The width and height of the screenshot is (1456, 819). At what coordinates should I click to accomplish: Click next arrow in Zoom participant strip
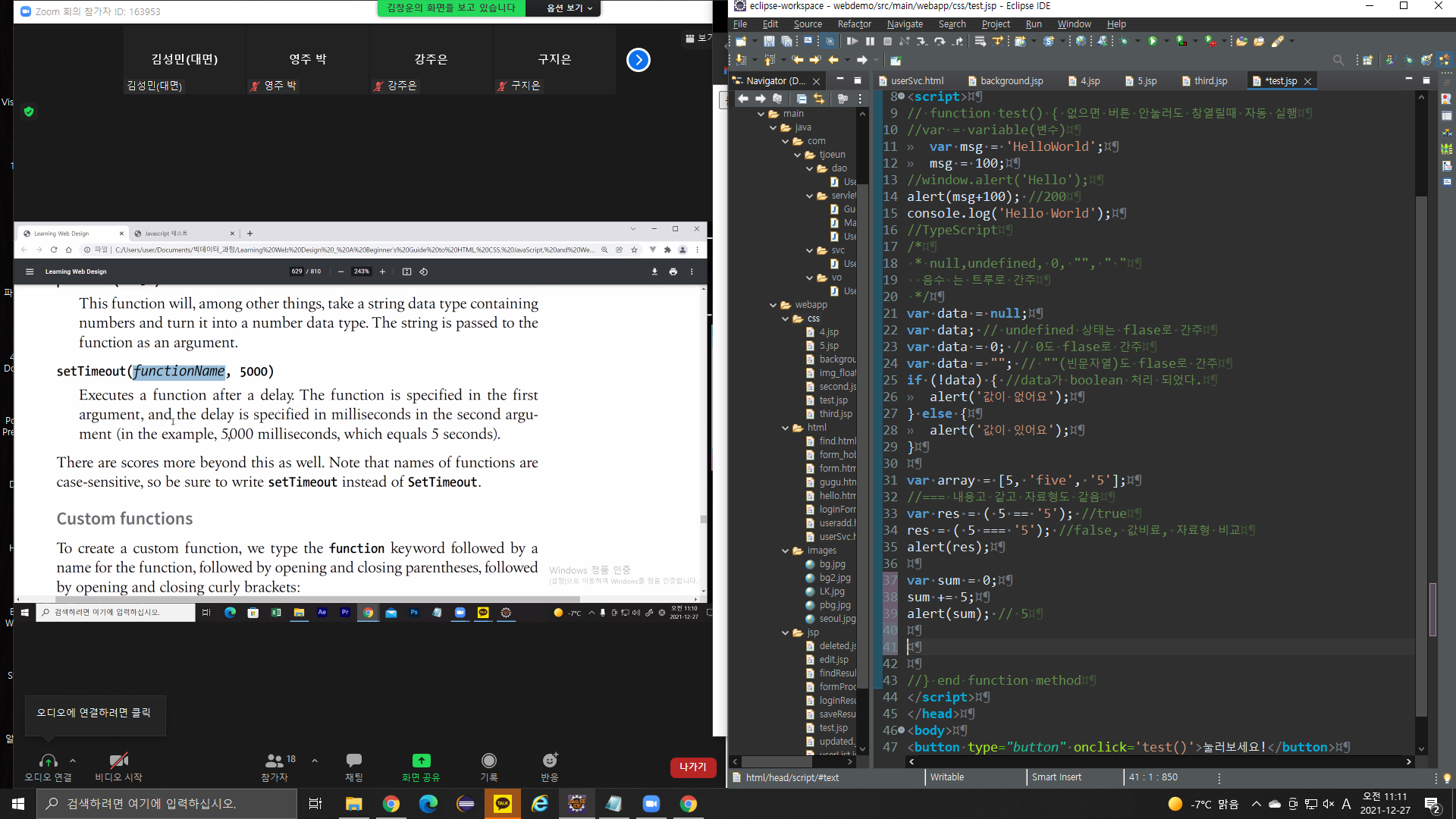point(639,60)
